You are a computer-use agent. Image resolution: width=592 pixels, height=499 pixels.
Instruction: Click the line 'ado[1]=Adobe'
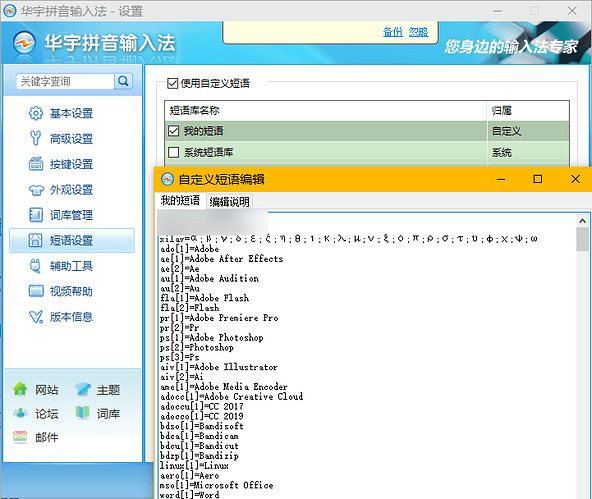pos(190,249)
